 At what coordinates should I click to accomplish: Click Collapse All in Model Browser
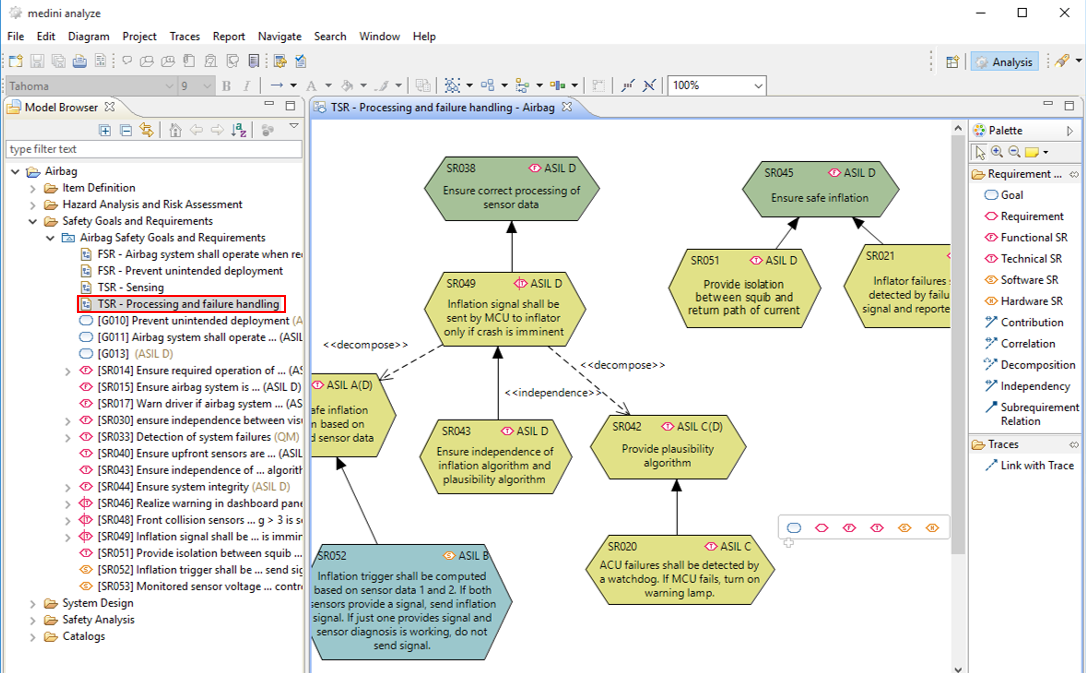point(126,130)
